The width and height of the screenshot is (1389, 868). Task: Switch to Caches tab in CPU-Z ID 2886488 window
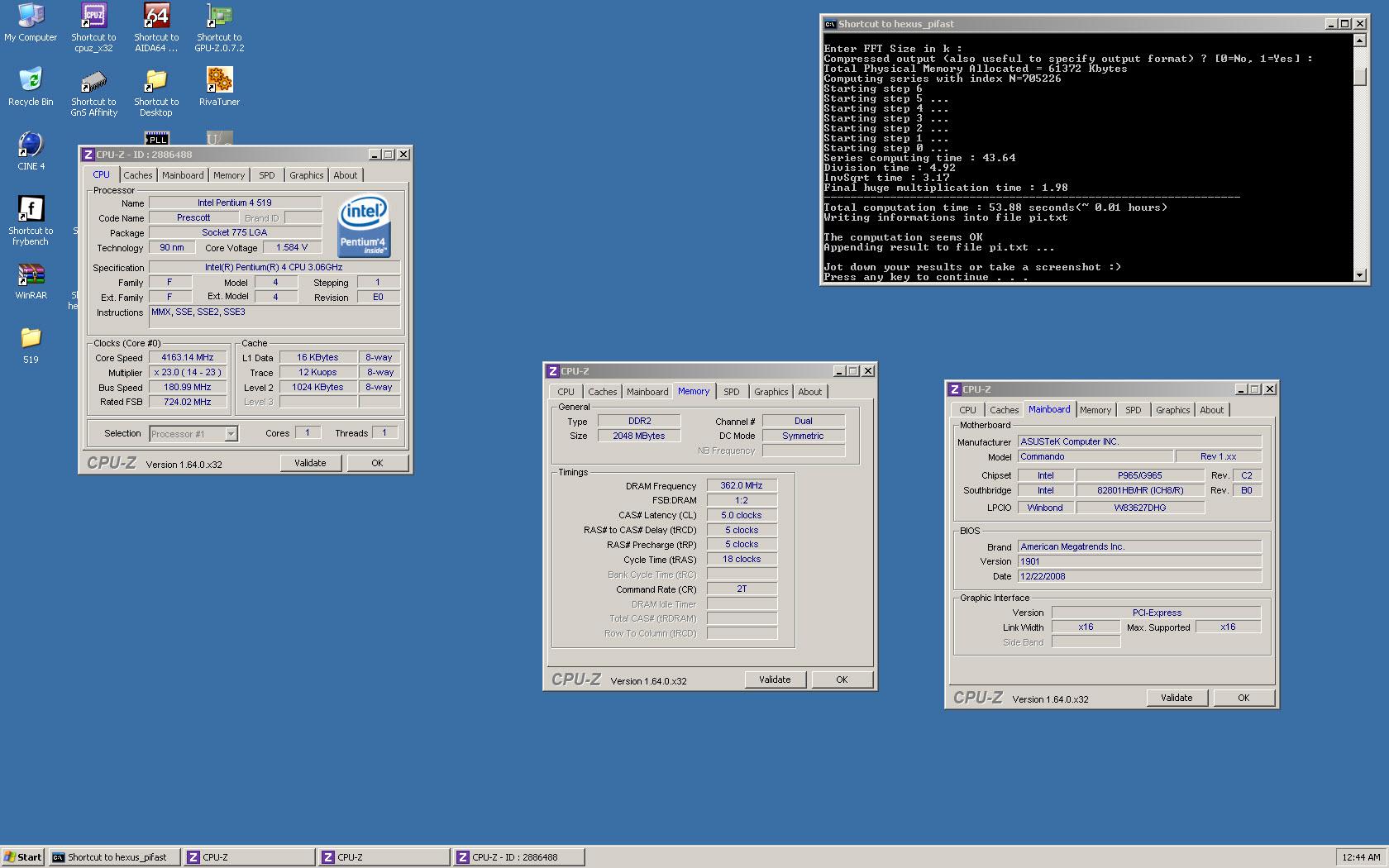click(138, 175)
